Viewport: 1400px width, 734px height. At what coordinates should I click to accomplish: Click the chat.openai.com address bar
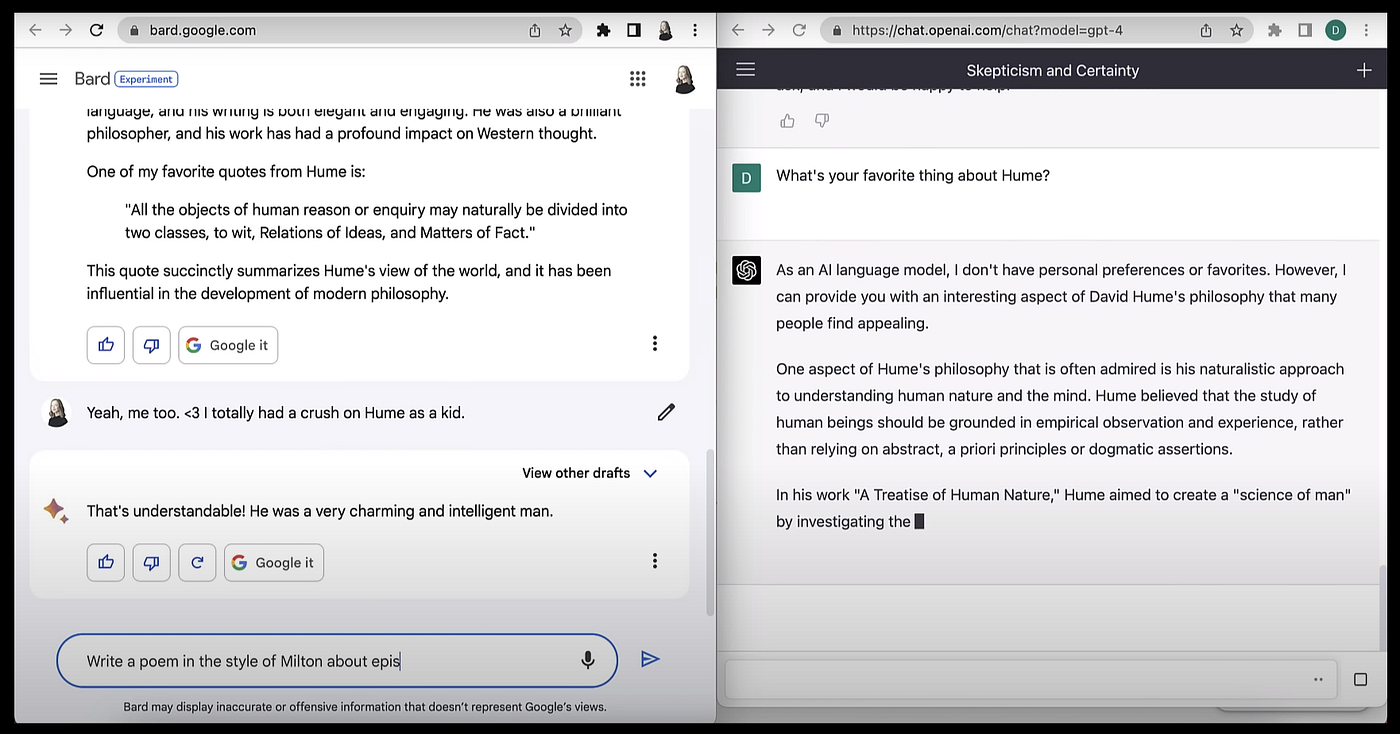tap(1036, 30)
